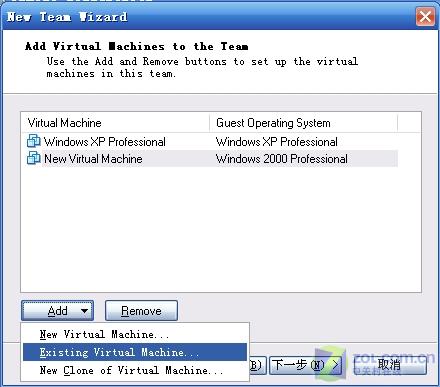
Task: Click the 取消 cancel button
Action: pos(390,365)
